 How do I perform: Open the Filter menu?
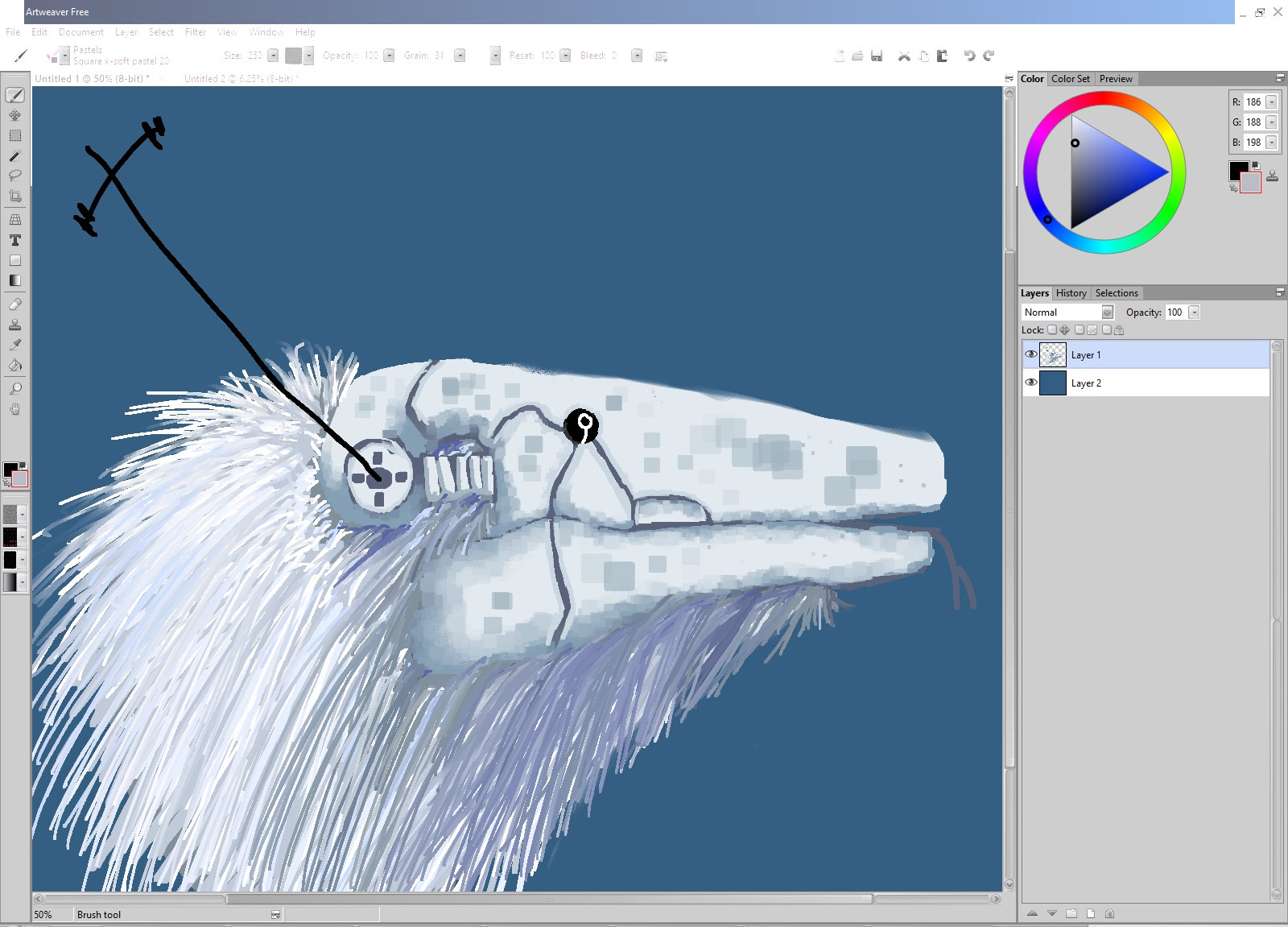(x=196, y=32)
